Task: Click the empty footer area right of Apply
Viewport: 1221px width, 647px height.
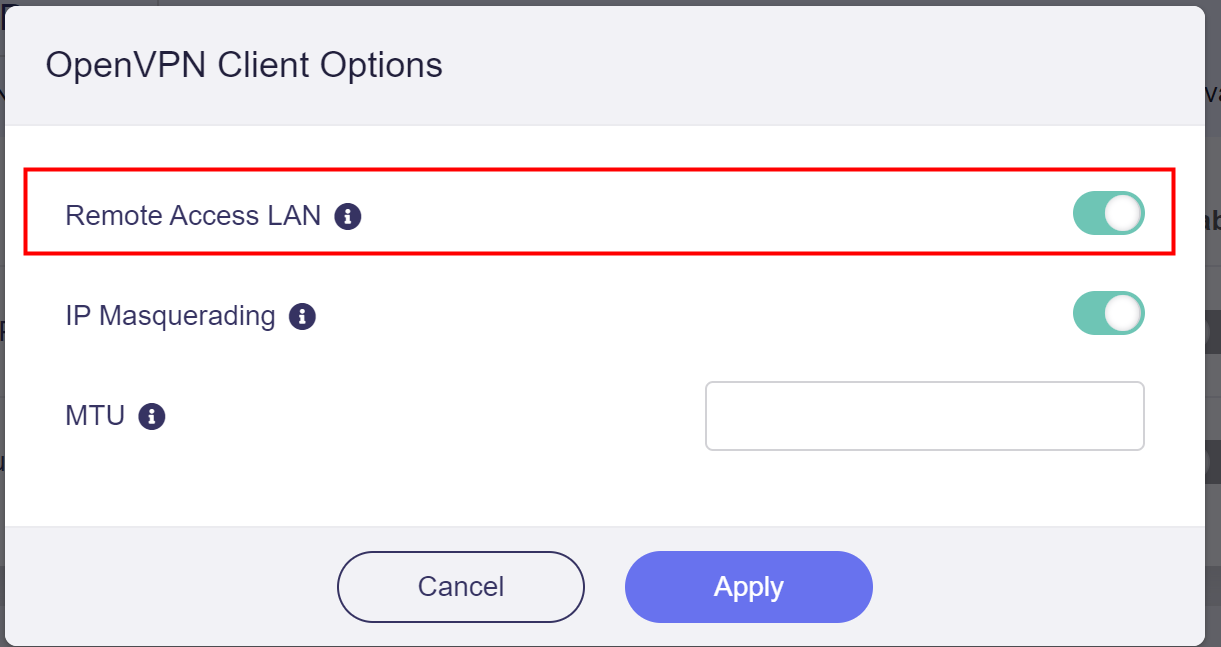Action: tap(1038, 586)
